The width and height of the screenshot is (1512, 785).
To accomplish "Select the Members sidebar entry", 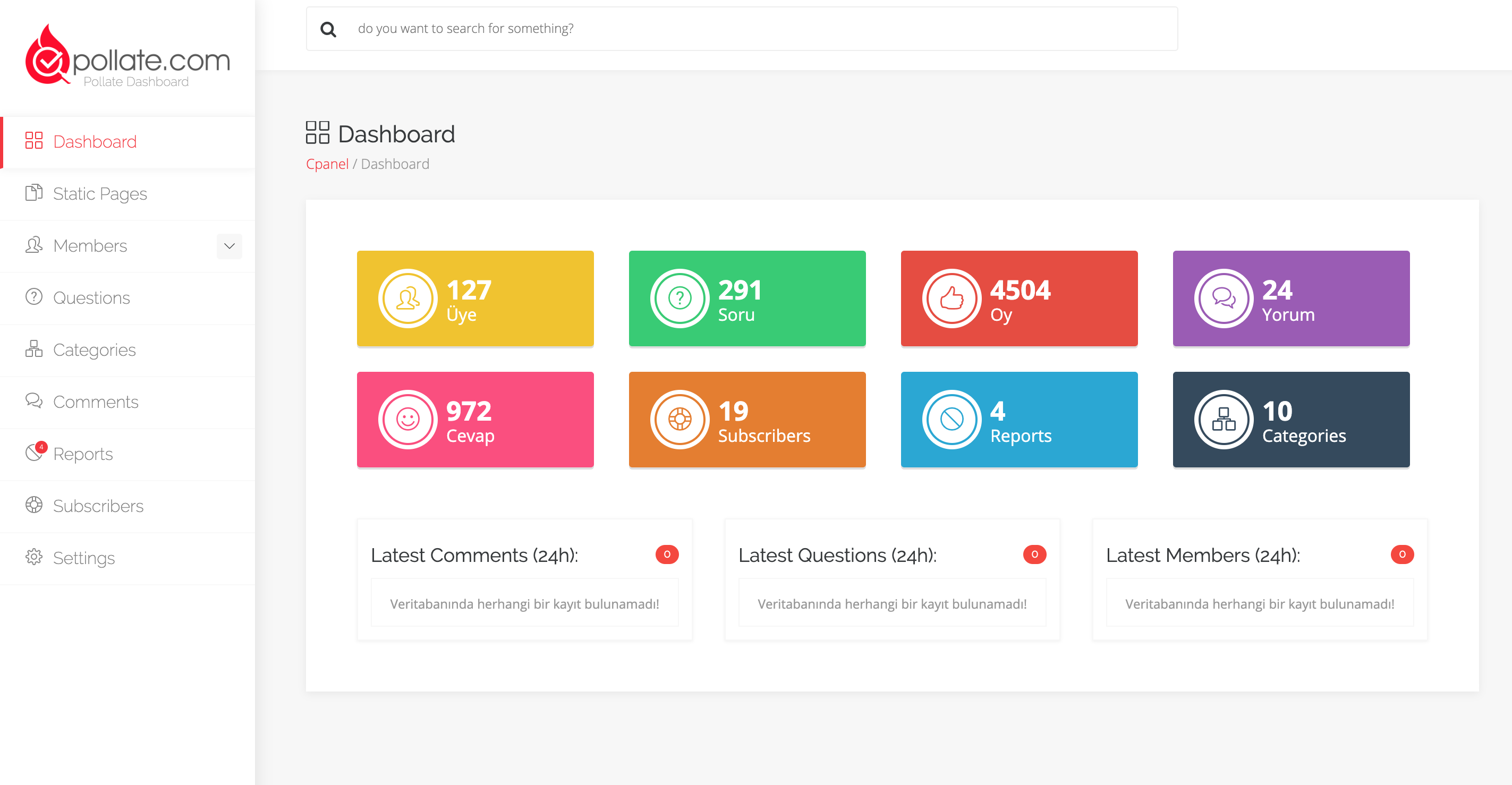I will pos(89,246).
